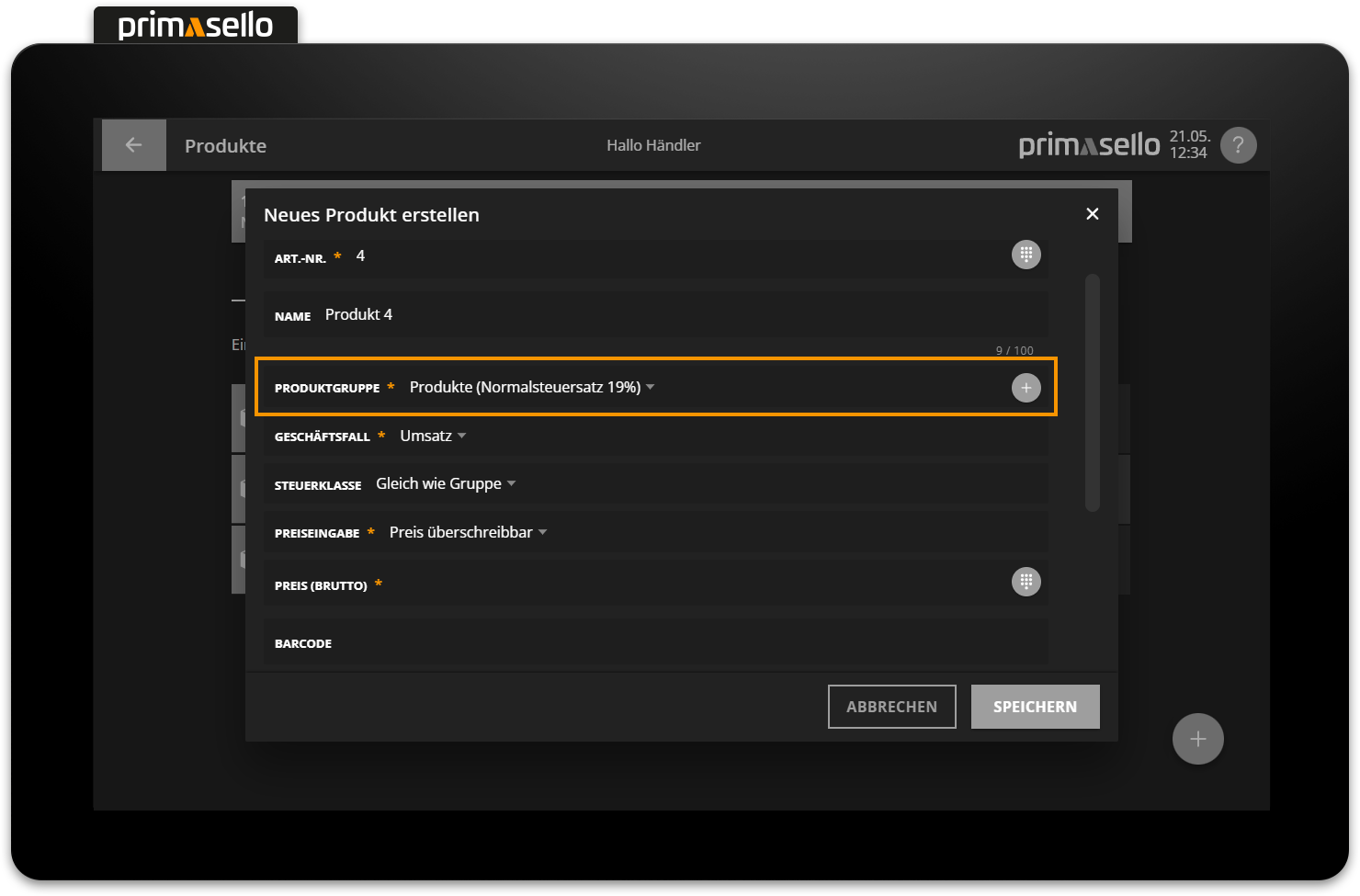Click the back arrow in the header
Screen dimensions: 1360x896
[x=134, y=145]
